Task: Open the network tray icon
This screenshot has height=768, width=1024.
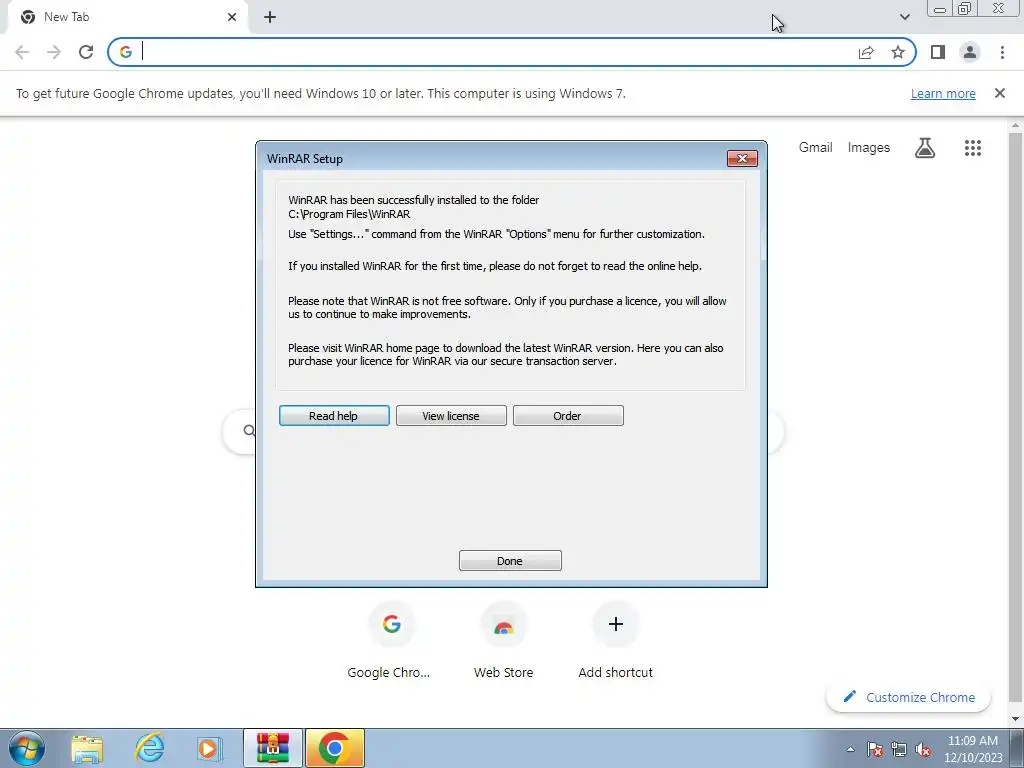Action: coord(899,749)
